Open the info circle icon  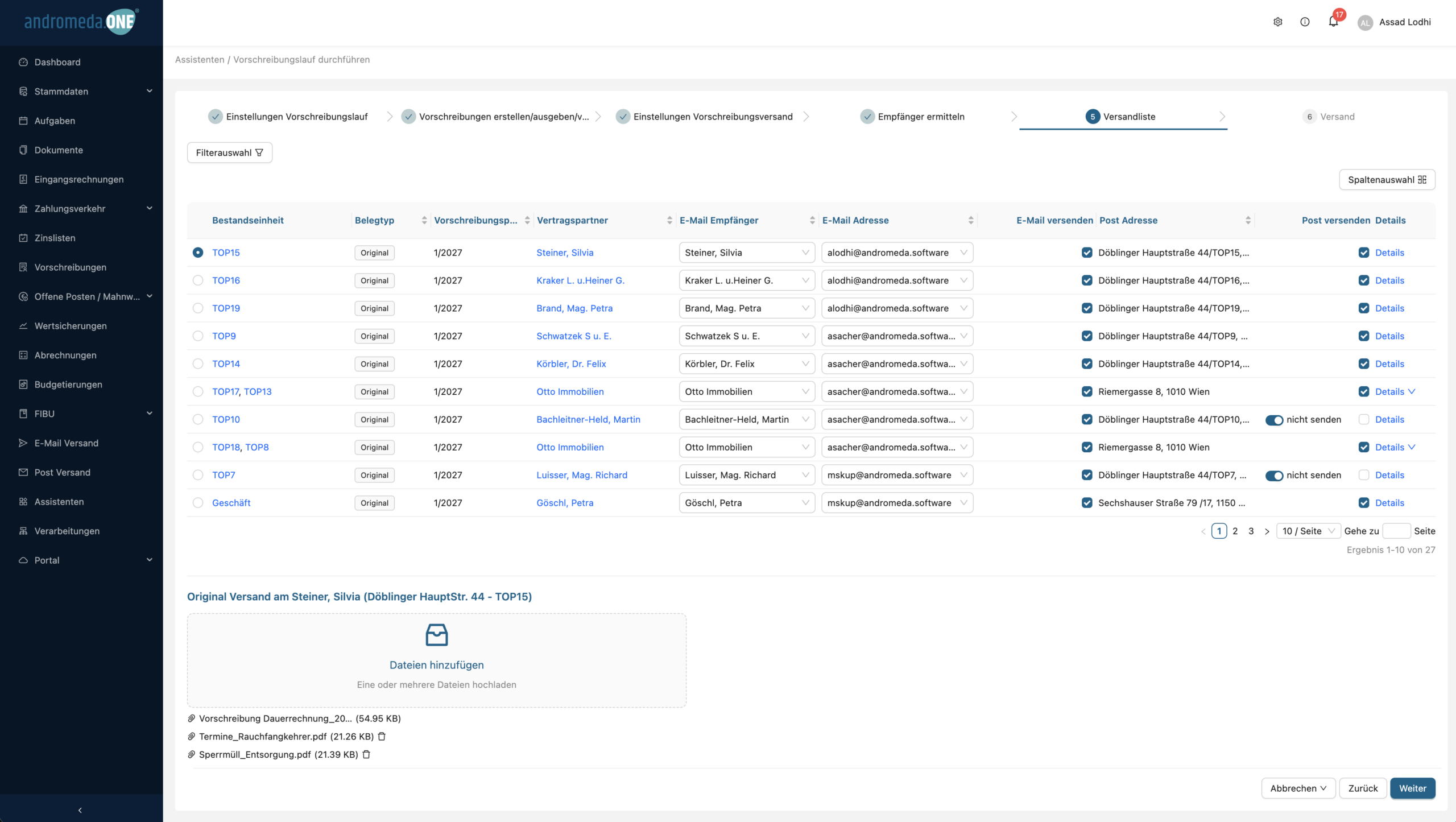point(1305,22)
